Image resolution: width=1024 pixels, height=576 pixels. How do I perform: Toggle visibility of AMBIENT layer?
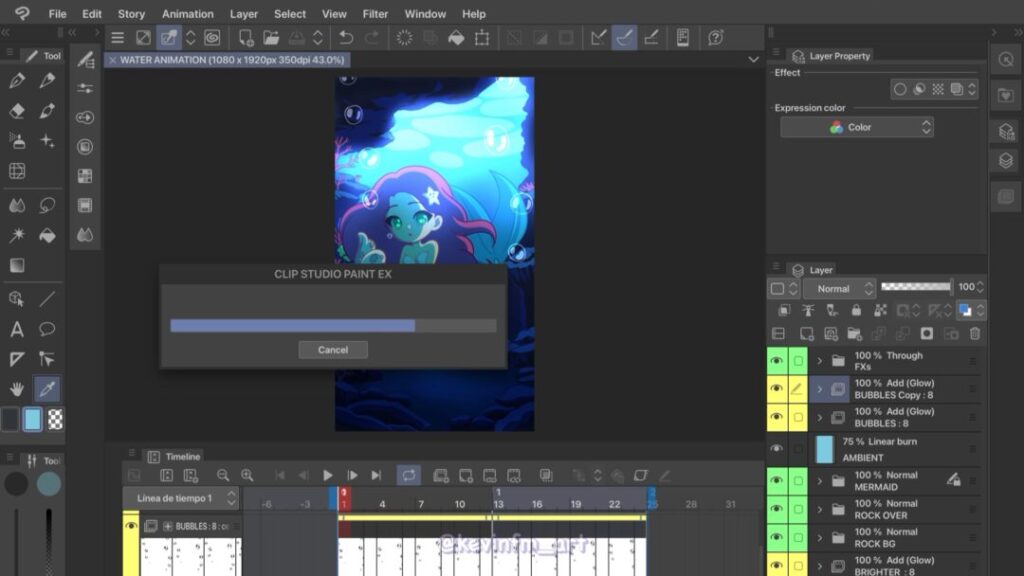776,449
